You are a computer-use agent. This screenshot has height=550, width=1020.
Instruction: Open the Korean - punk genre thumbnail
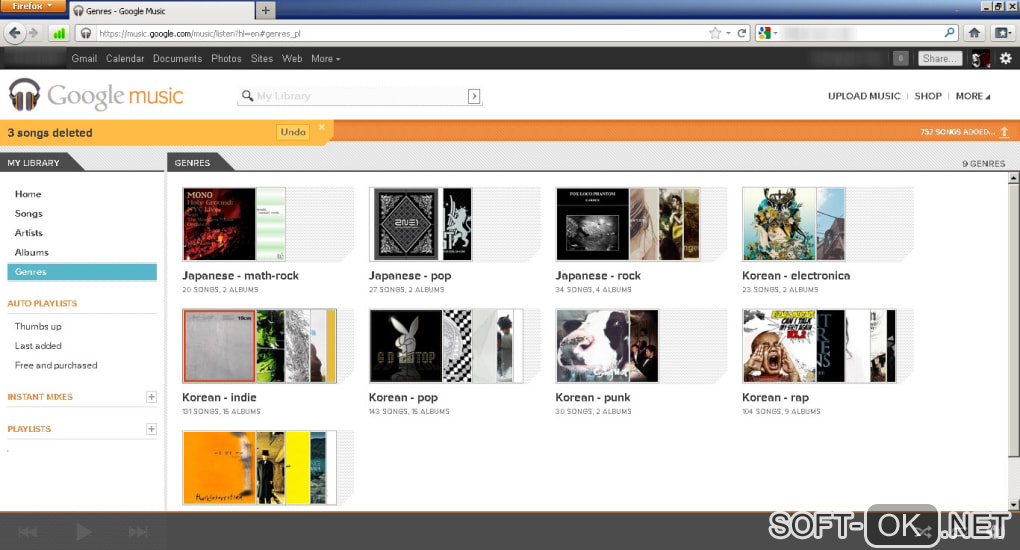pyautogui.click(x=607, y=346)
